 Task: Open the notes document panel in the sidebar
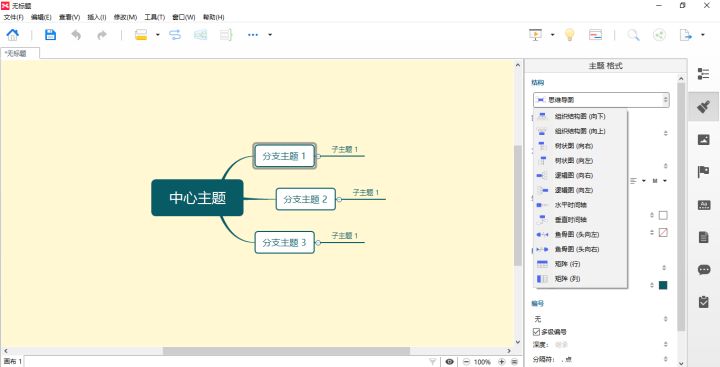coord(703,237)
